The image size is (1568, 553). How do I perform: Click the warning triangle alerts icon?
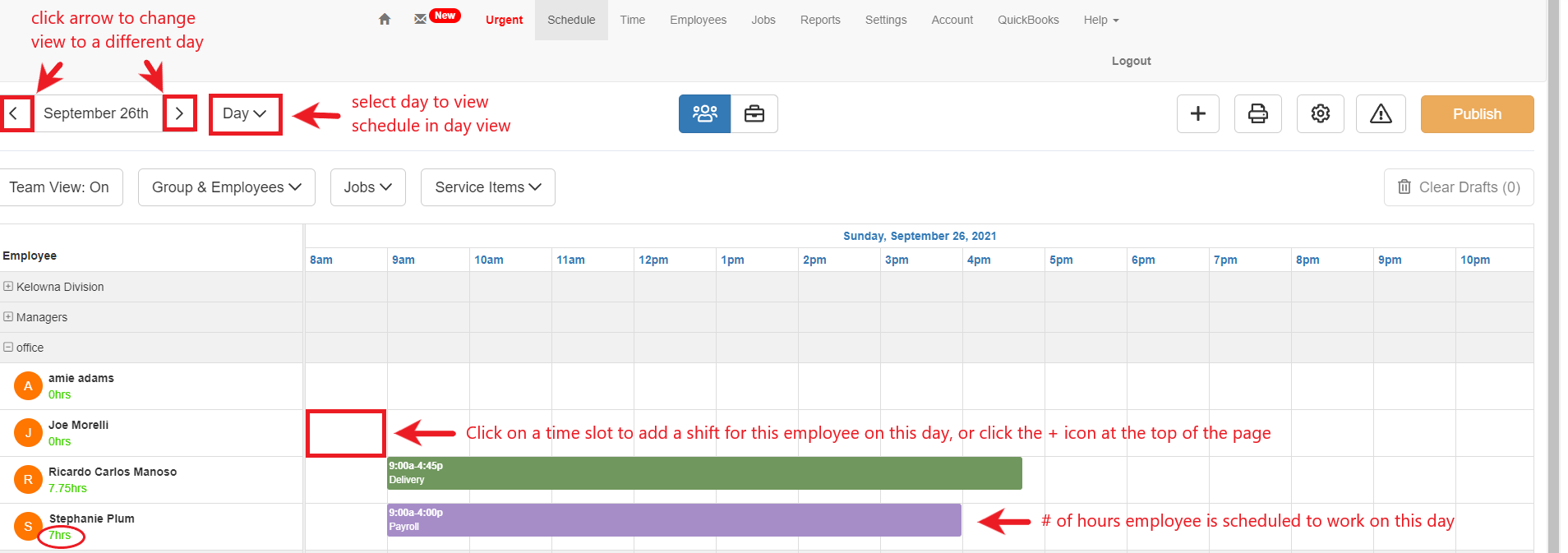[x=1381, y=113]
